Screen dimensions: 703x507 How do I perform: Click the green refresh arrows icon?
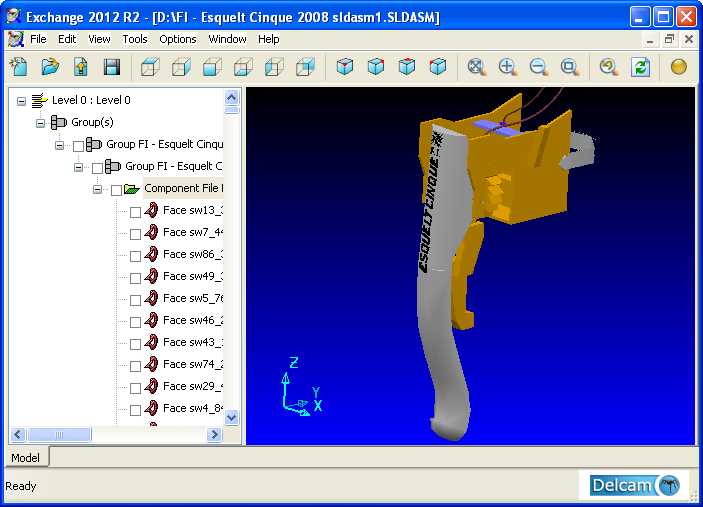tap(640, 67)
